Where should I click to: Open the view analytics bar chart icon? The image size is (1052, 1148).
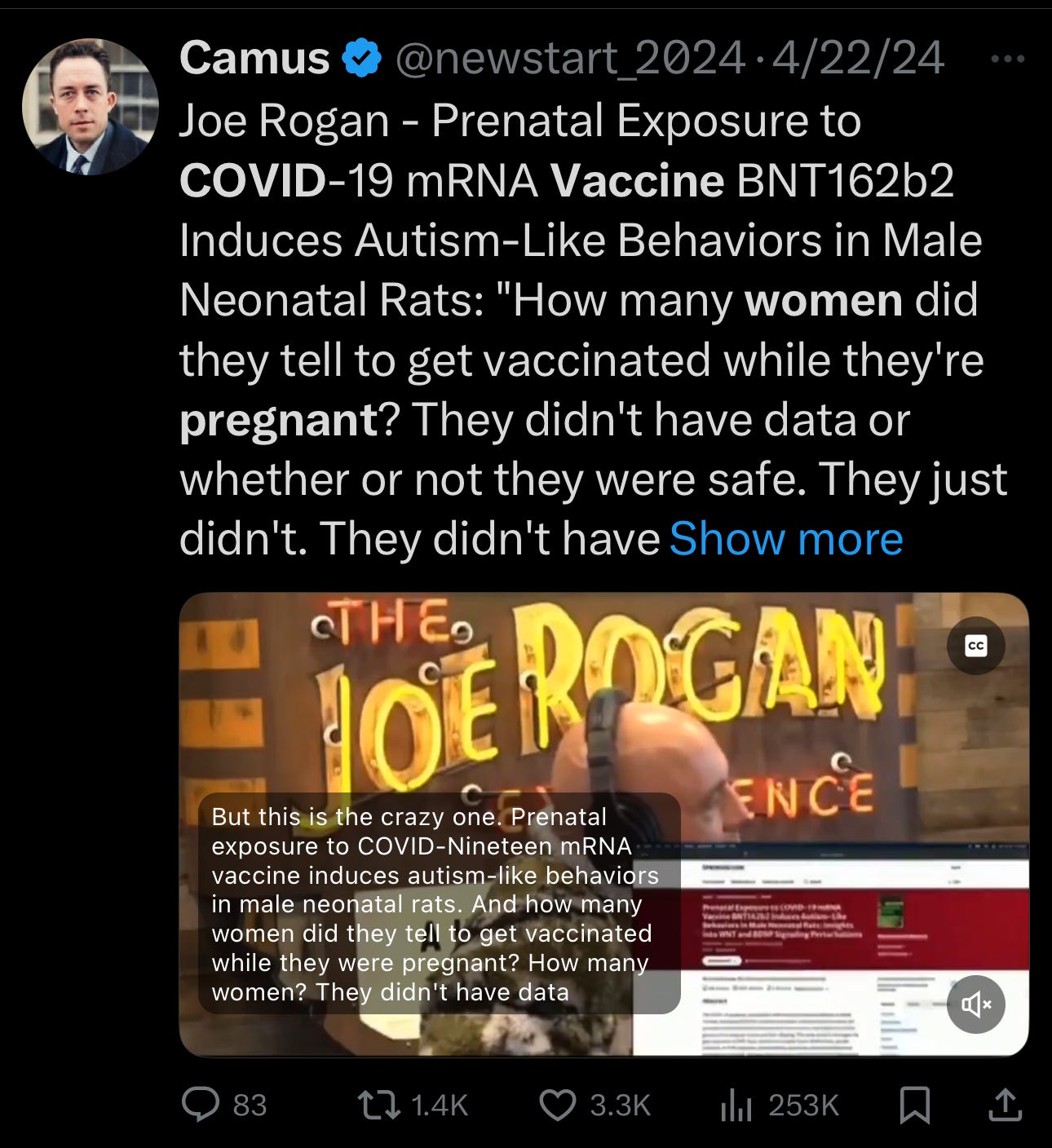(736, 1106)
